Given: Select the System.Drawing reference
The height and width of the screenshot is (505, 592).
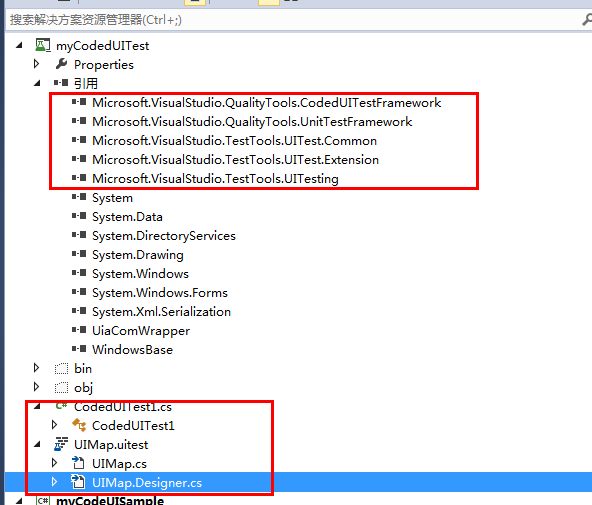Looking at the screenshot, I should 138,255.
